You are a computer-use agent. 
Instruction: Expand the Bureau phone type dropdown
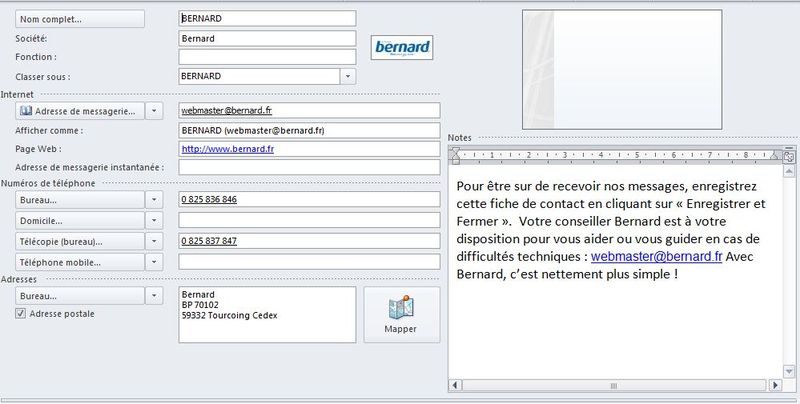click(154, 200)
